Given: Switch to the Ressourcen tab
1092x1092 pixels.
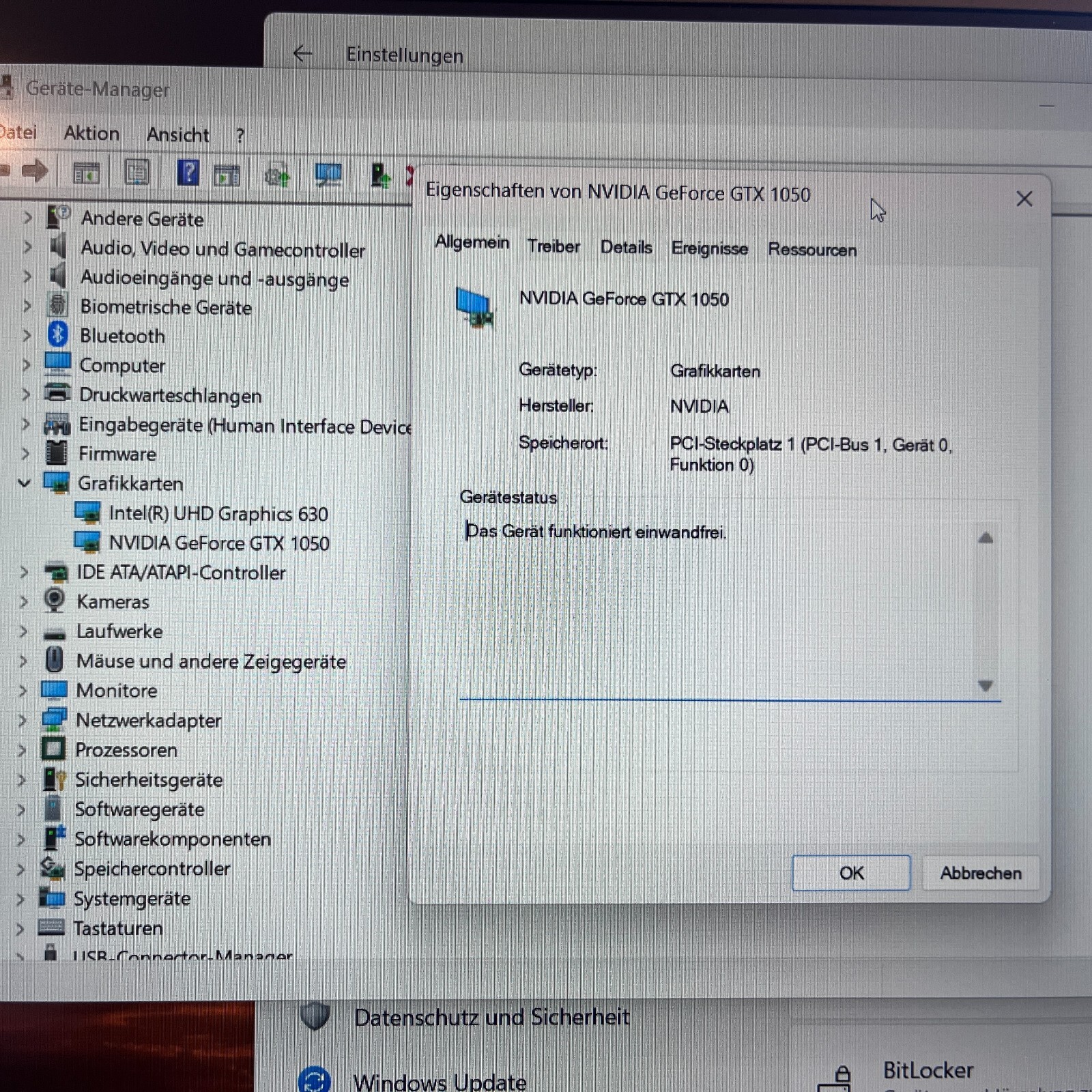Looking at the screenshot, I should pyautogui.click(x=812, y=249).
